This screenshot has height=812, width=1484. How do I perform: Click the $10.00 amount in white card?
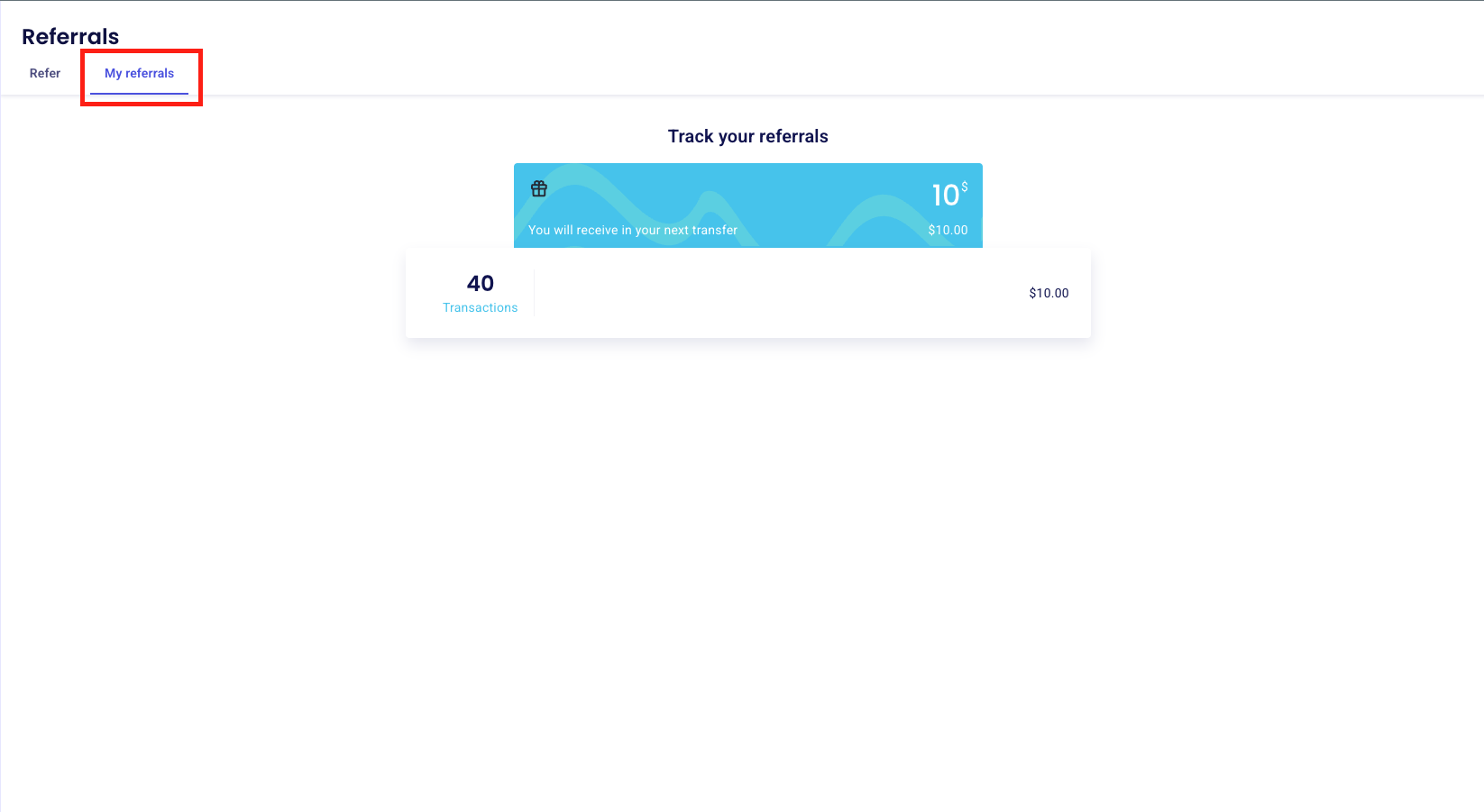tap(1049, 293)
